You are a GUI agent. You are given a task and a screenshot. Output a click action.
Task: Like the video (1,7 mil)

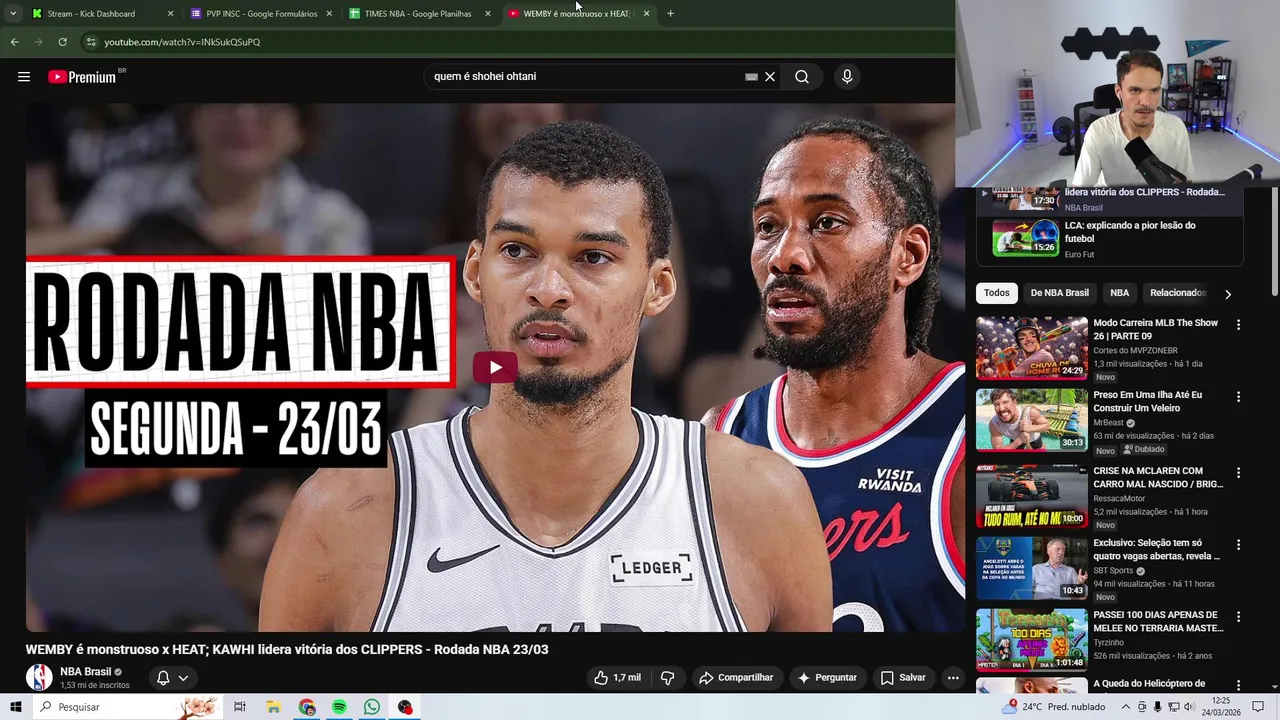(617, 677)
